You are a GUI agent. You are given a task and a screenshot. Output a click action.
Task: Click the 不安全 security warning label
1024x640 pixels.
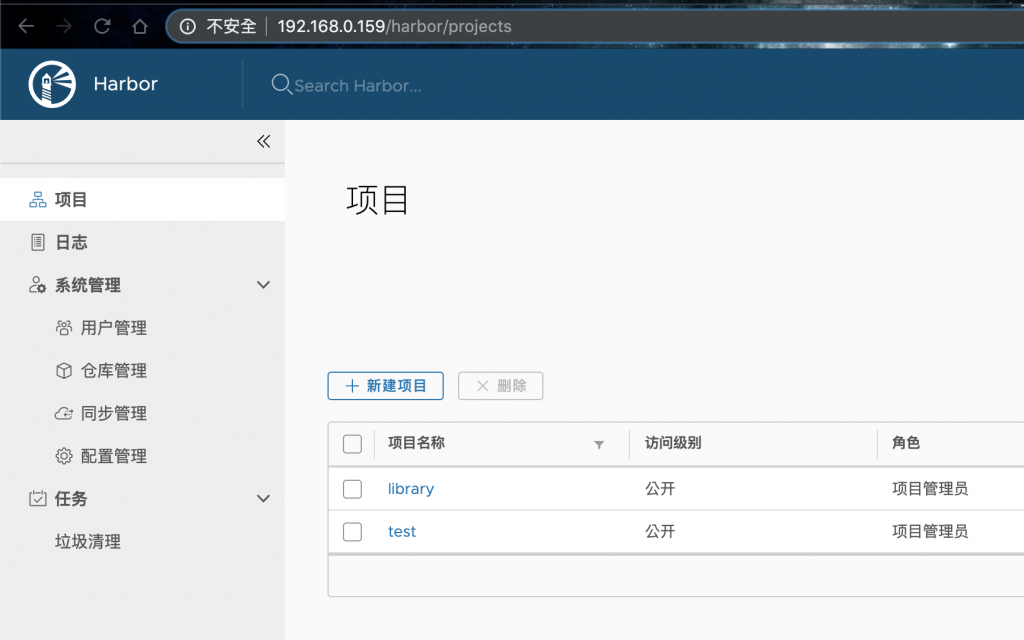point(231,26)
